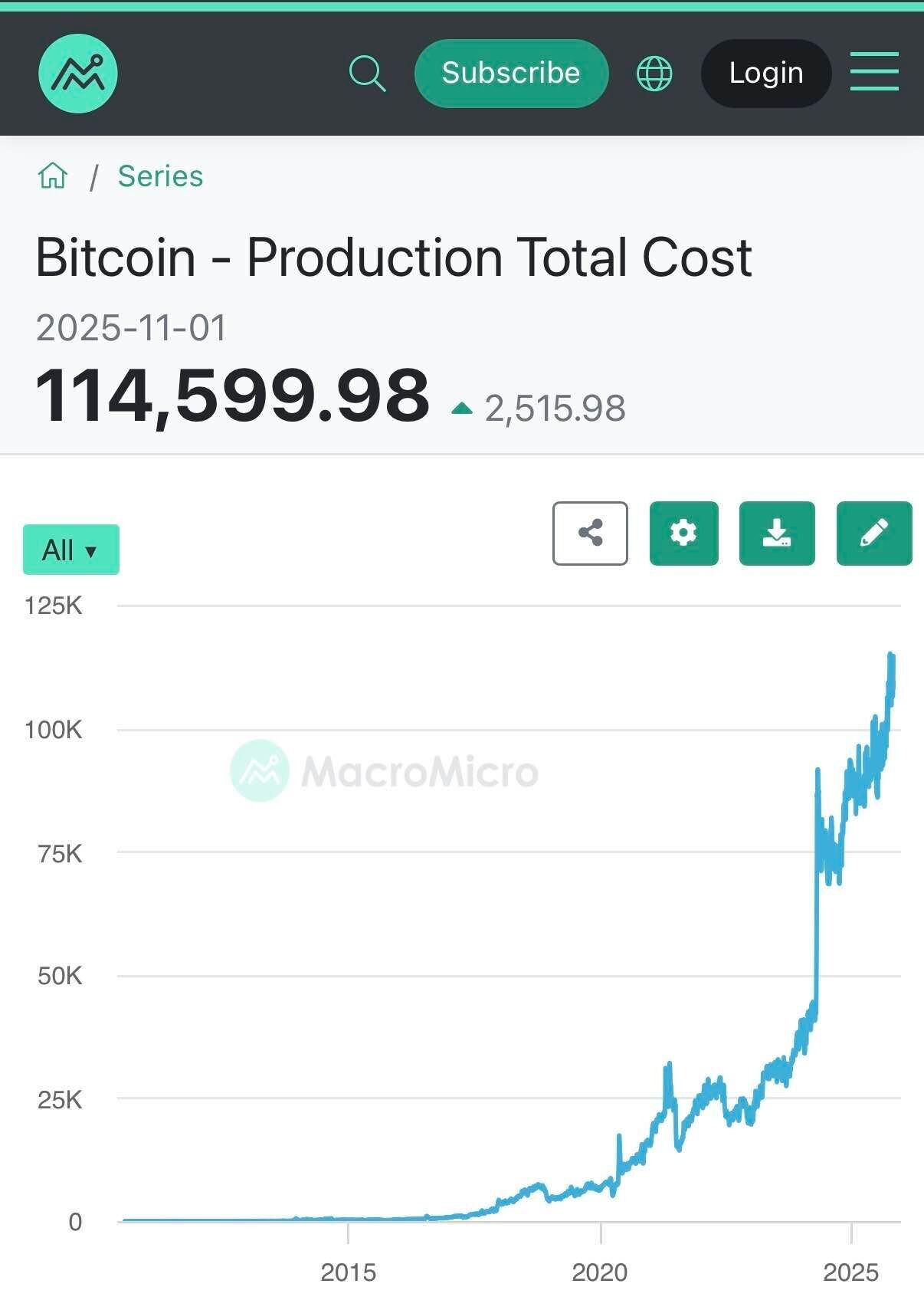Click the 114,599.98 value figure
Image resolution: width=924 pixels, height=1310 pixels.
pos(233,396)
